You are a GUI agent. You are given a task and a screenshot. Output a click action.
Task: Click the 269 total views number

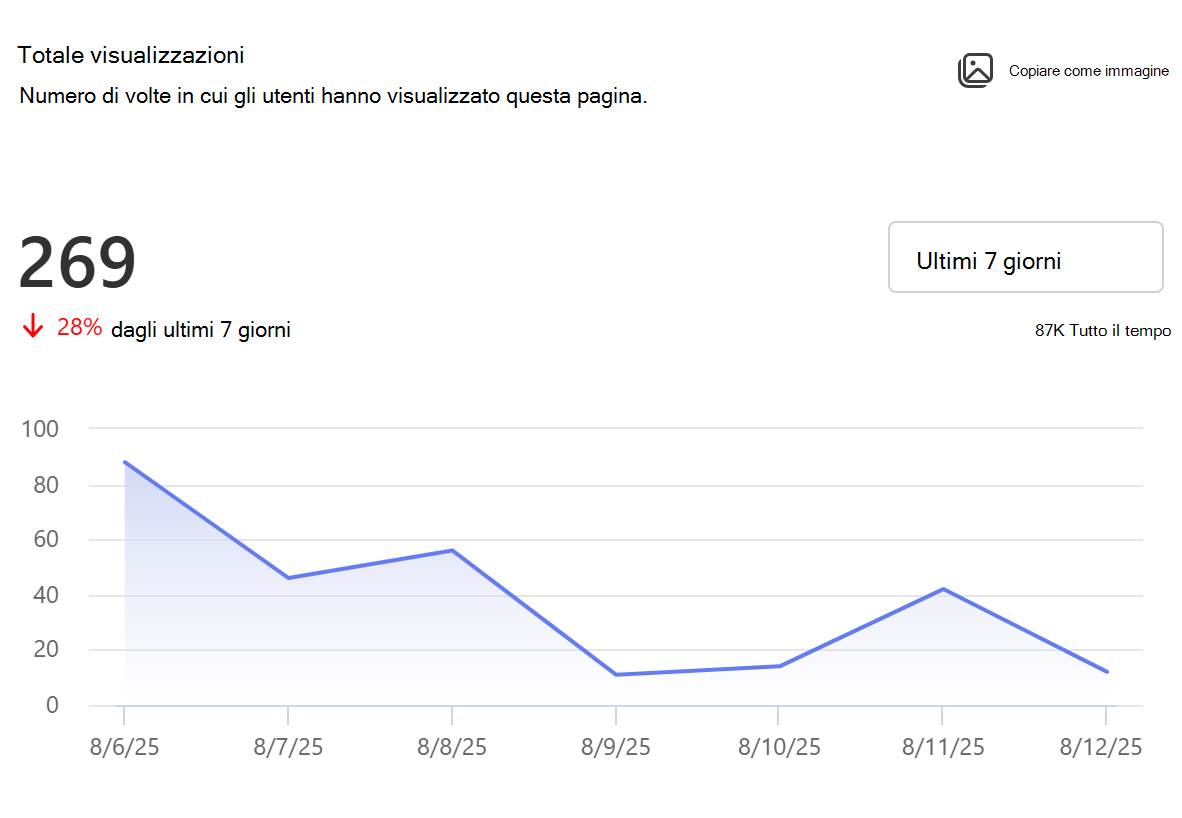coord(76,262)
